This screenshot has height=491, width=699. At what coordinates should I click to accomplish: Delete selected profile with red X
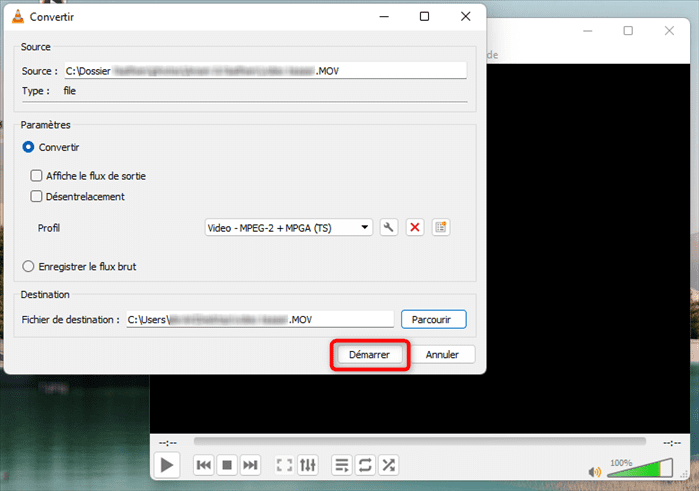pos(415,227)
